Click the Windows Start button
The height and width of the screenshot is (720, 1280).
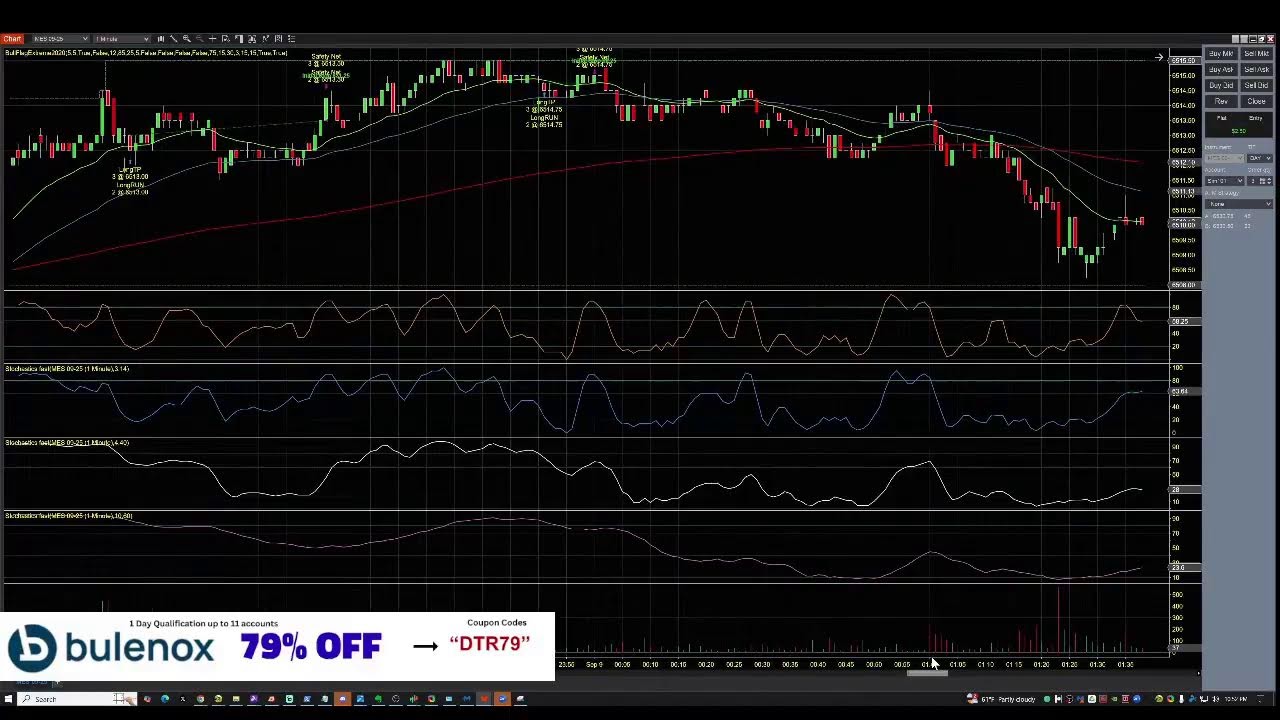click(x=9, y=699)
